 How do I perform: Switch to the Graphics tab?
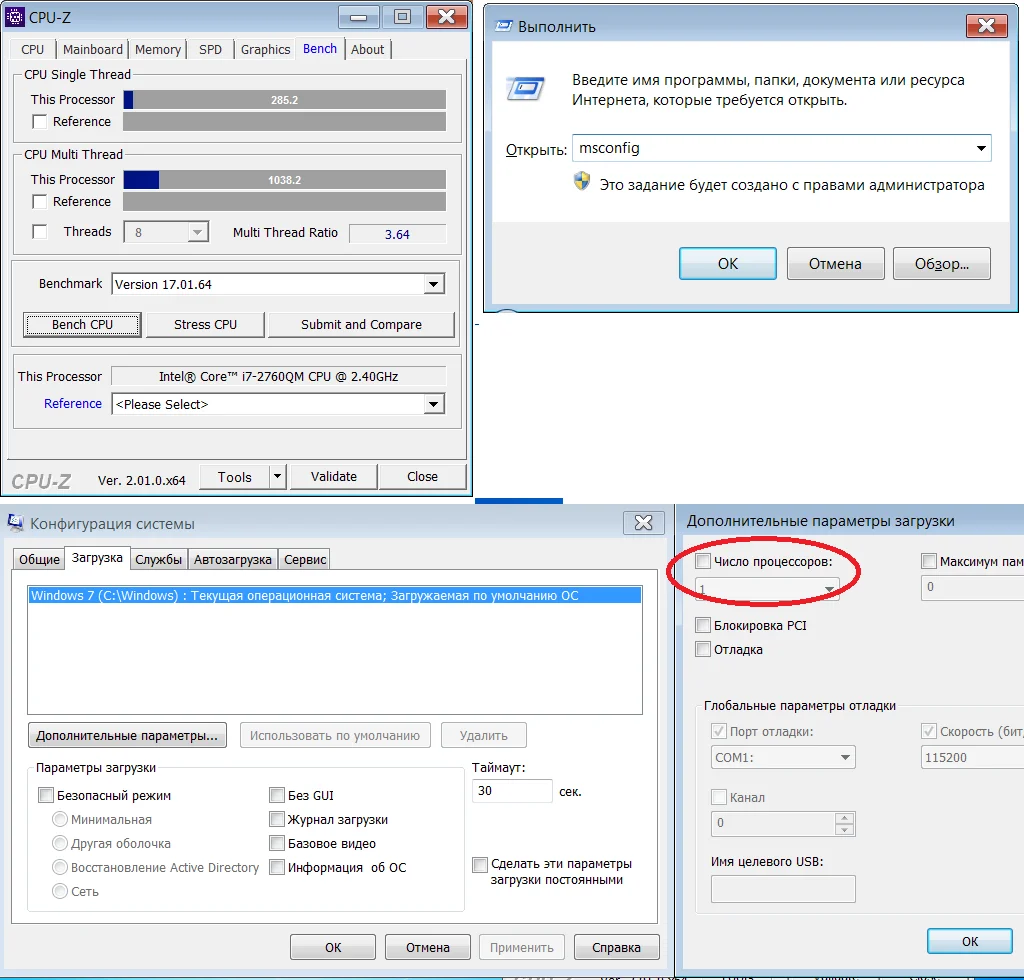click(265, 50)
